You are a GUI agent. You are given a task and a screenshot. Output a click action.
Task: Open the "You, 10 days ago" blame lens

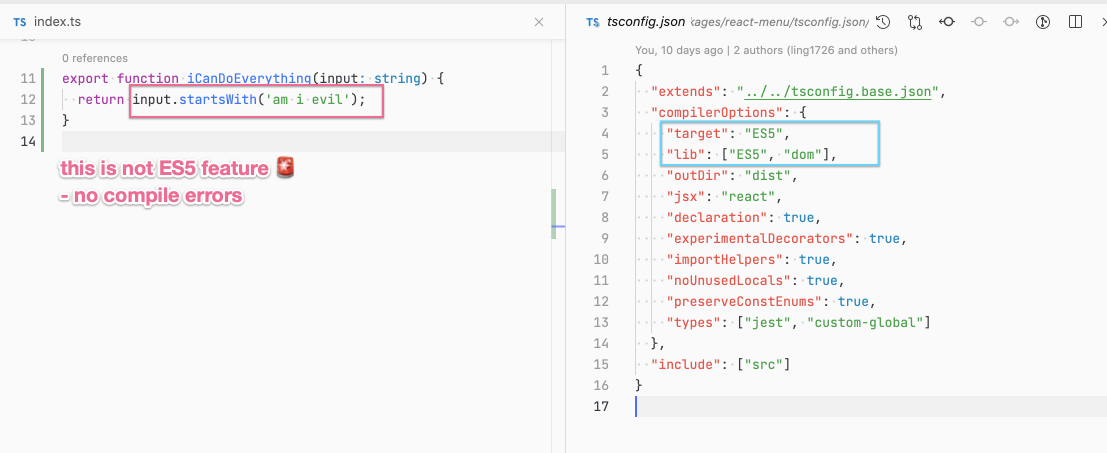click(x=679, y=50)
